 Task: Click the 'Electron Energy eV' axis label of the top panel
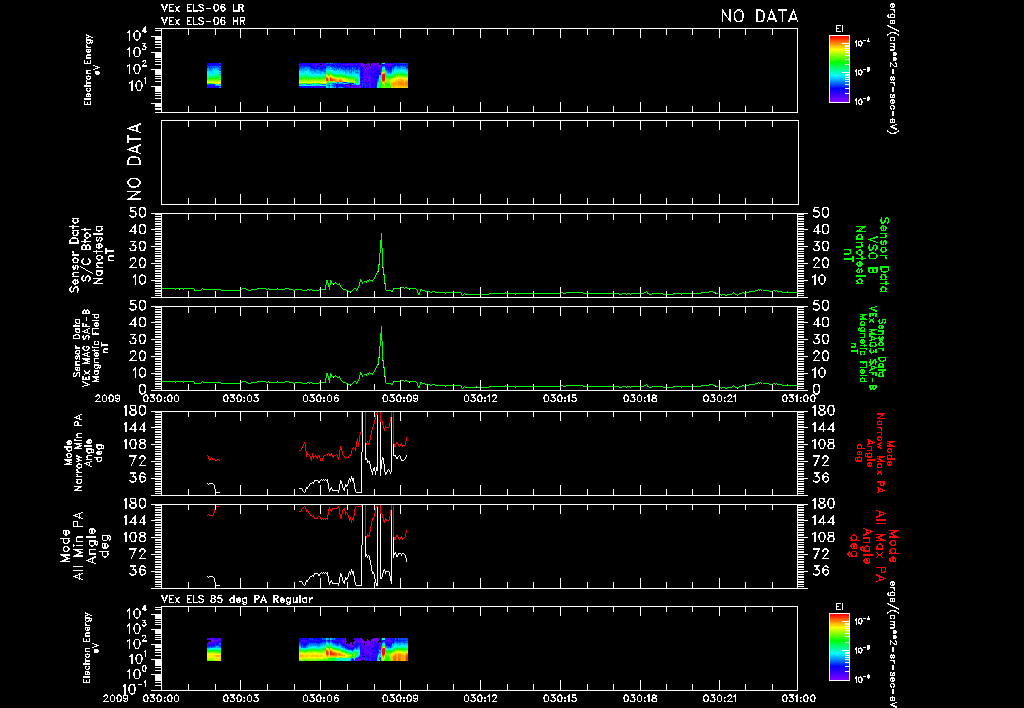tap(92, 69)
